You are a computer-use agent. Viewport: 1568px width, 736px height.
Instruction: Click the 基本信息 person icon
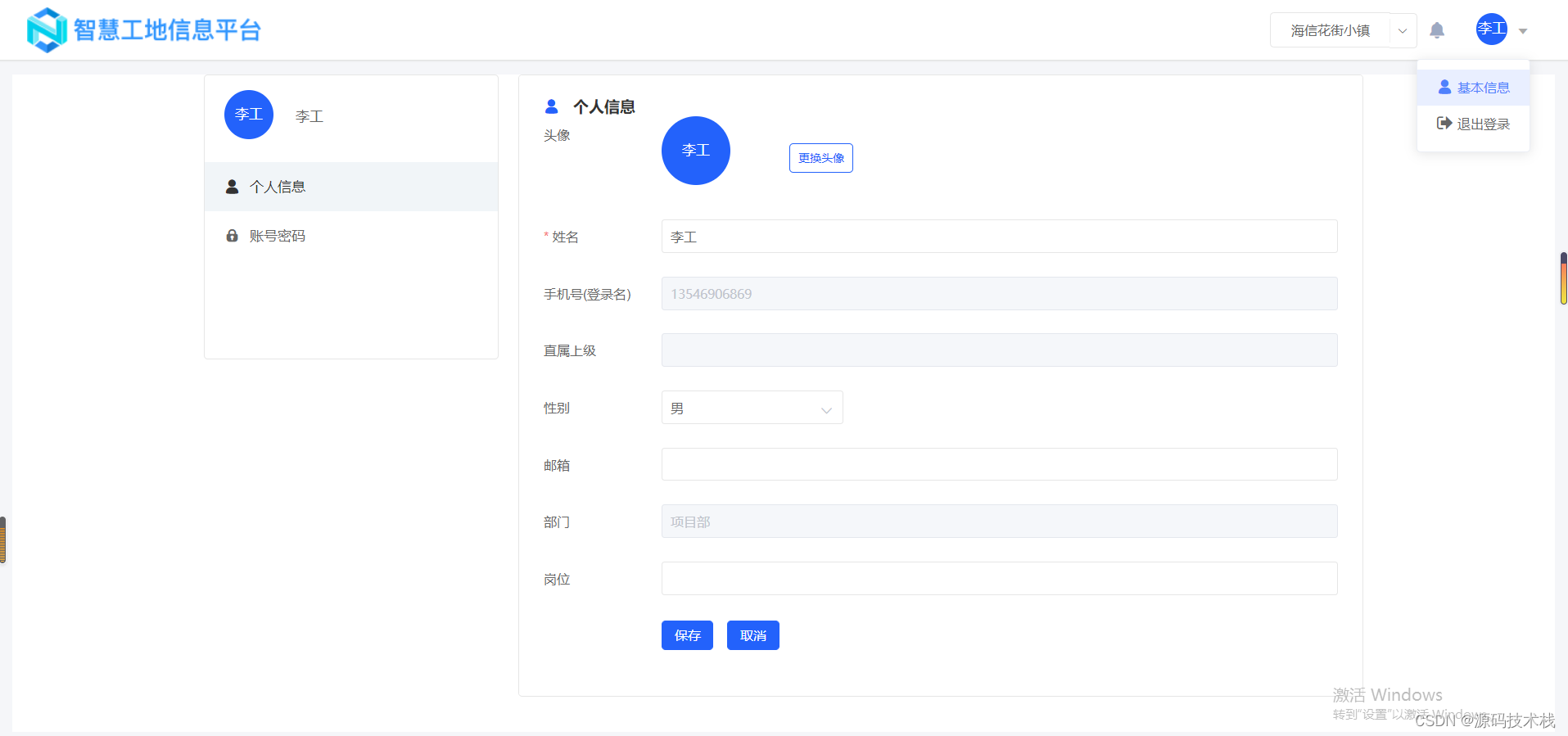1444,87
